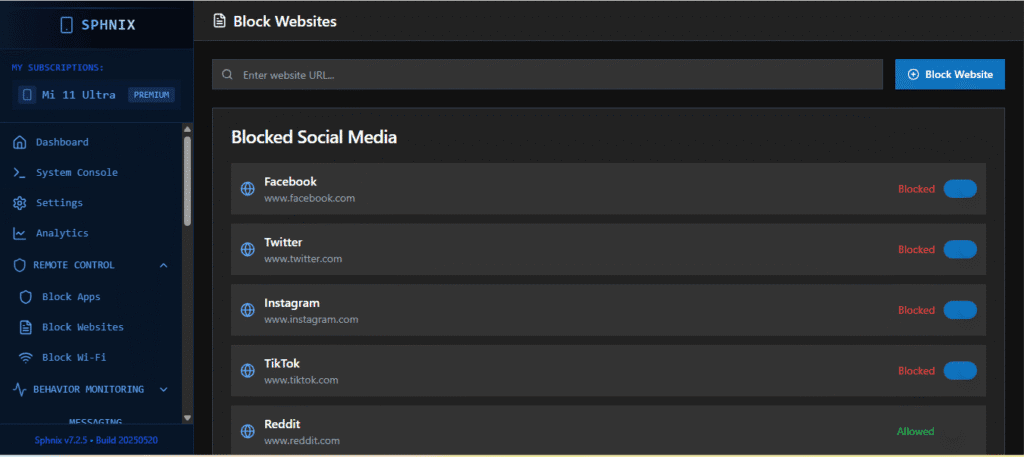Click the globe icon next to Instagram
Screen dimensions: 1024x457
(x=248, y=310)
